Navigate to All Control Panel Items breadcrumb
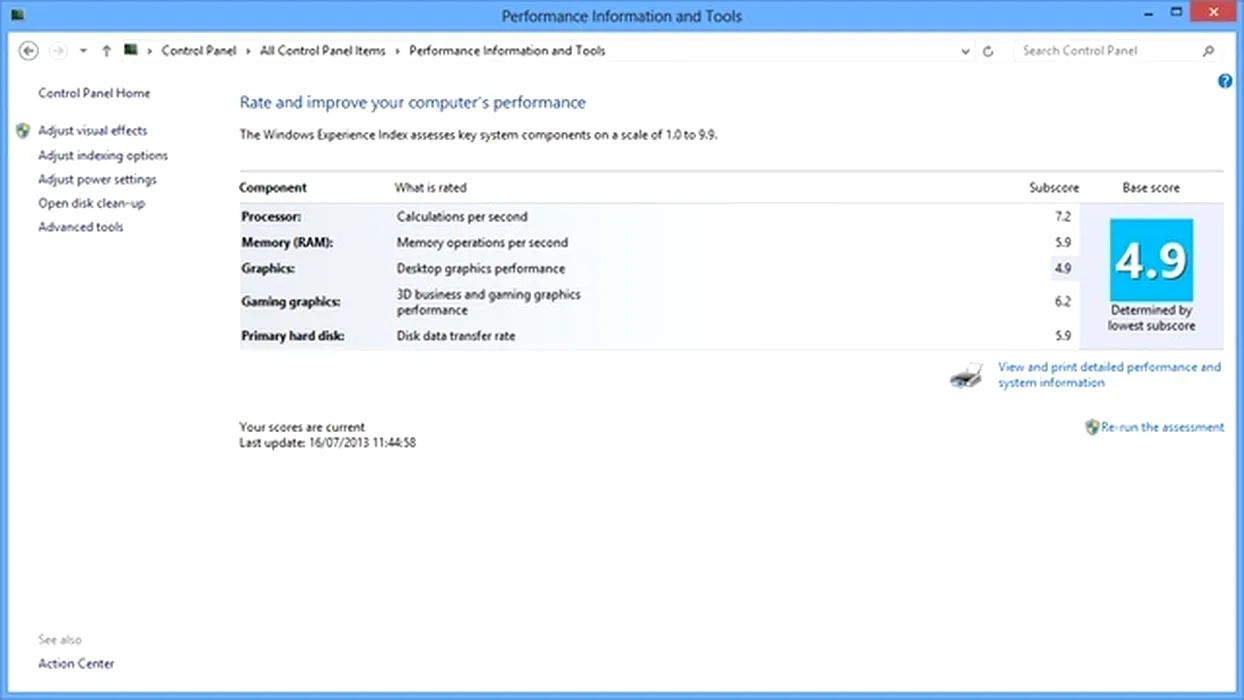This screenshot has width=1244, height=700. pyautogui.click(x=322, y=51)
